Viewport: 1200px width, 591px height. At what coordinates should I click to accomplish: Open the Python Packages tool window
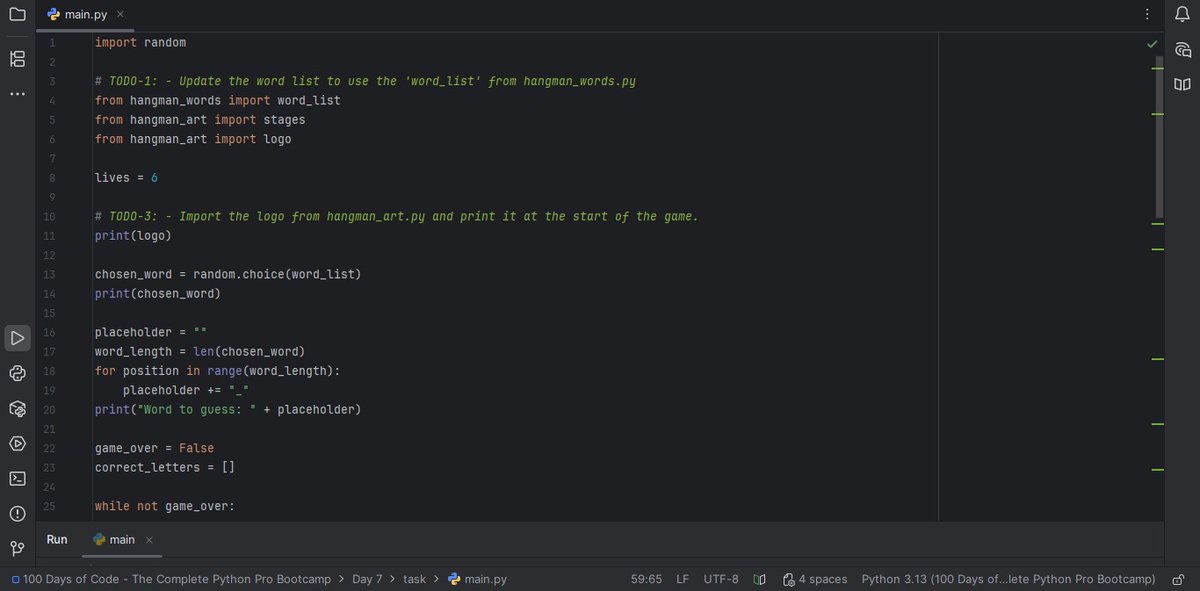coord(17,408)
